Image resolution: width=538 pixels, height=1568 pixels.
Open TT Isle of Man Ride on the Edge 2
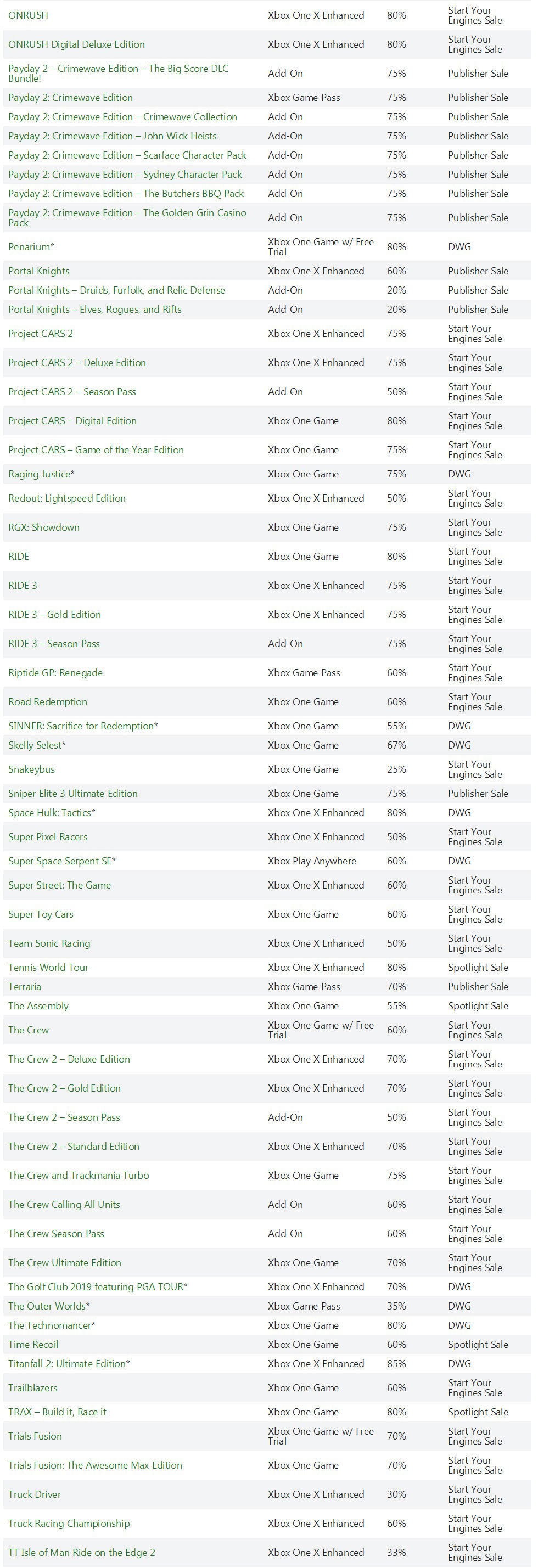tap(82, 1553)
